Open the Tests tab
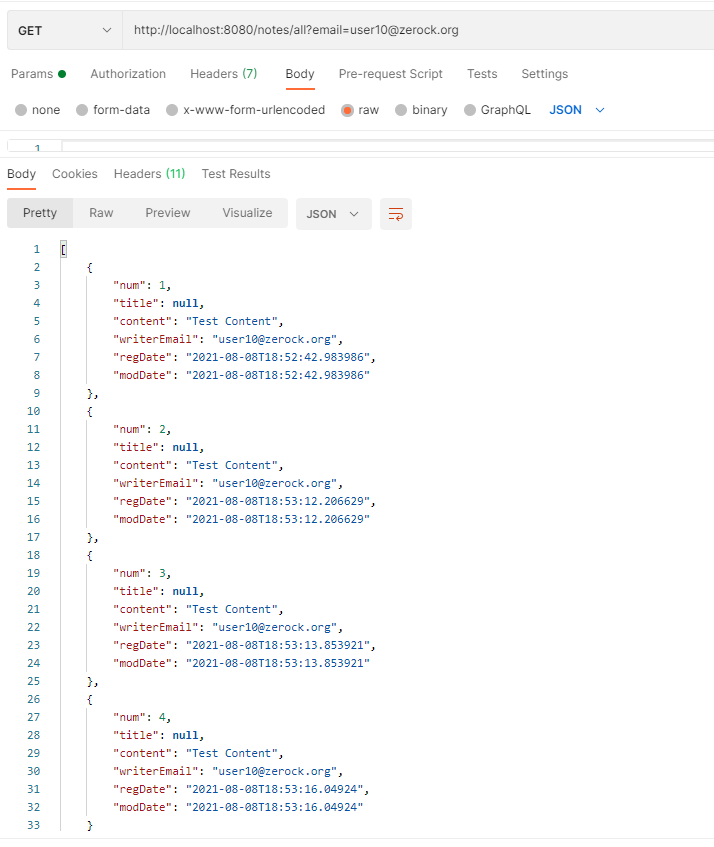714x847 pixels. click(482, 74)
